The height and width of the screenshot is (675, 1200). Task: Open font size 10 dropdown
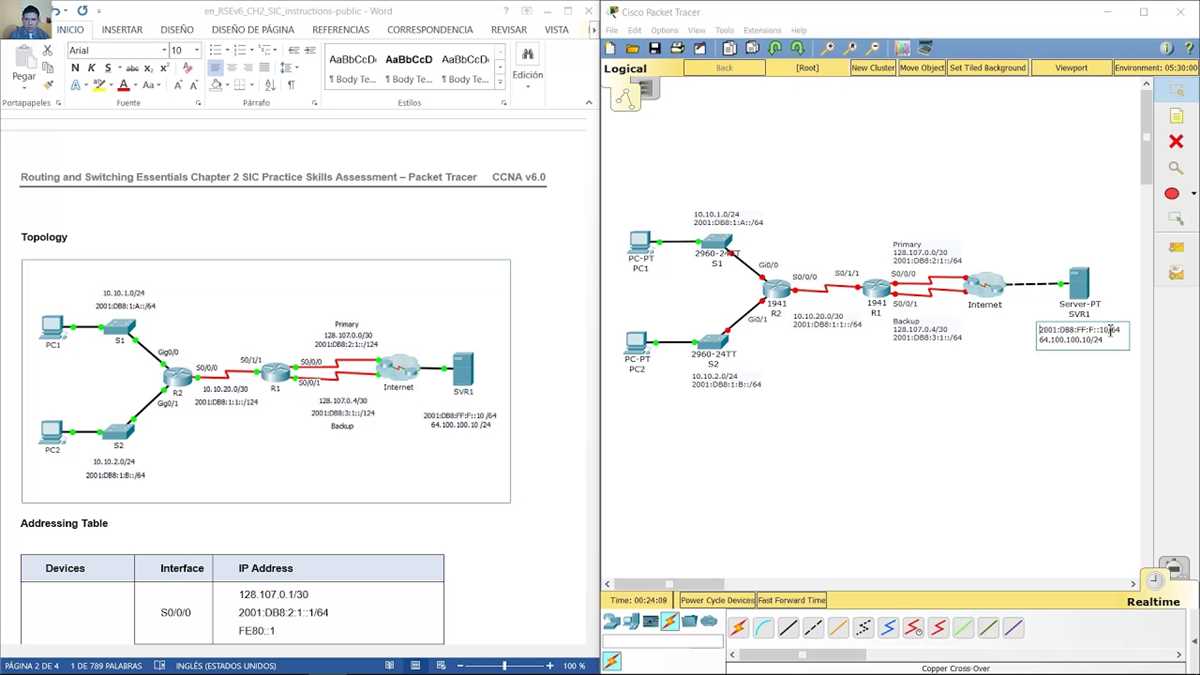click(x=197, y=50)
